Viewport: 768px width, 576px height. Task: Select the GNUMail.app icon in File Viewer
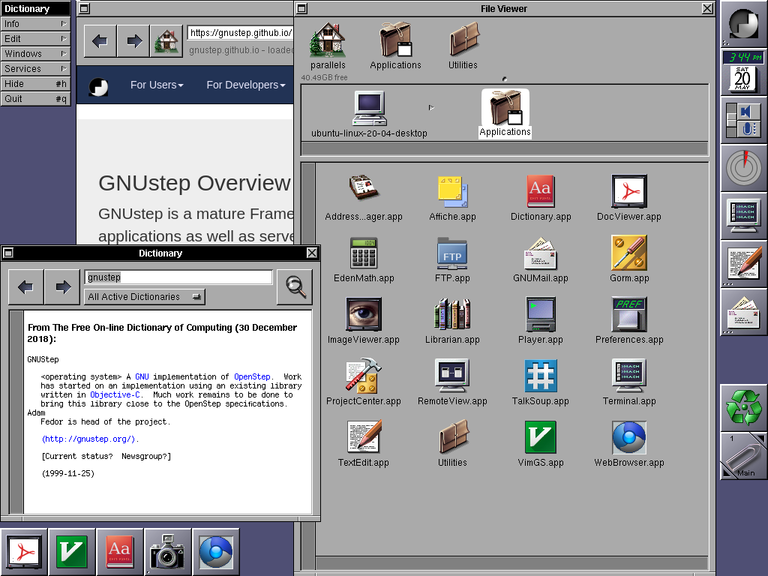(x=540, y=253)
